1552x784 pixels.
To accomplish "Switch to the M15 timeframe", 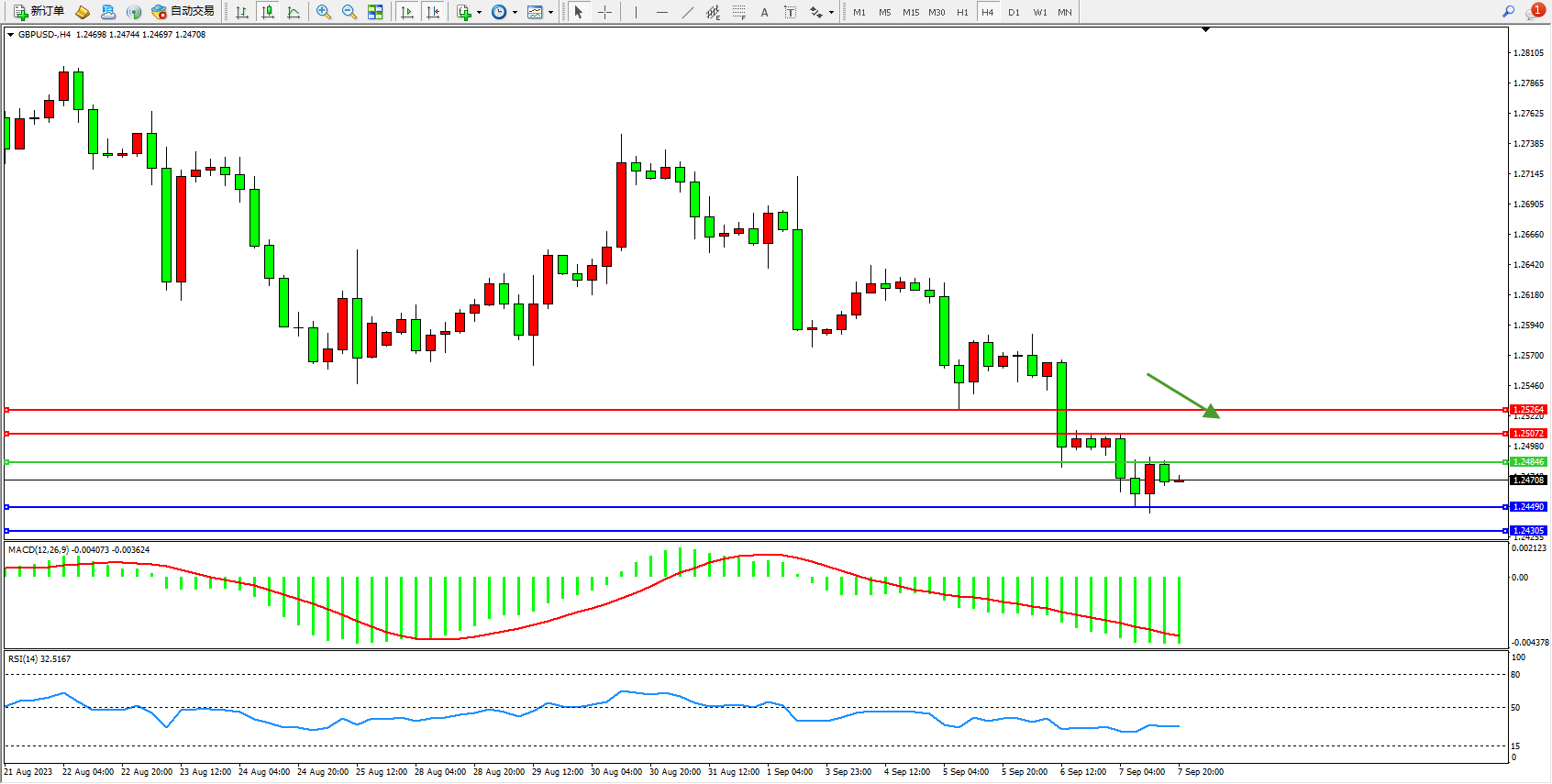I will 910,12.
